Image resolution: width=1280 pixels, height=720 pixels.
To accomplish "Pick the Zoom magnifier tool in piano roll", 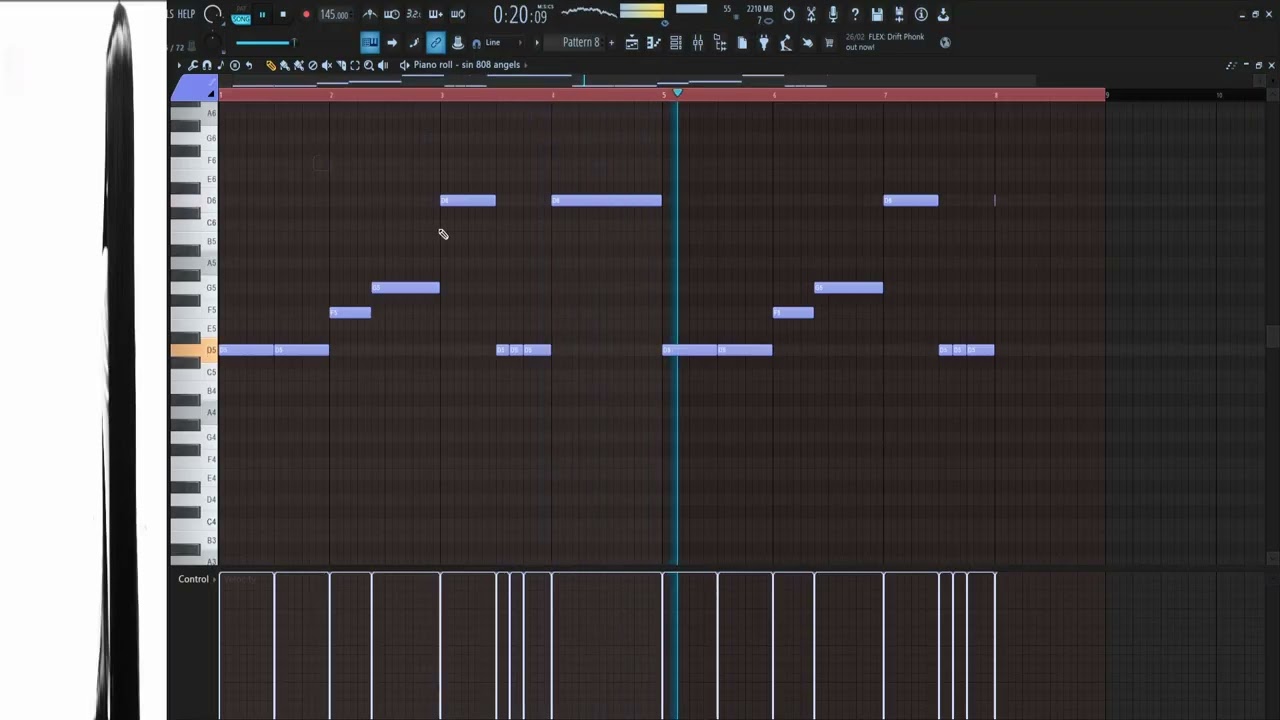I will pos(369,65).
